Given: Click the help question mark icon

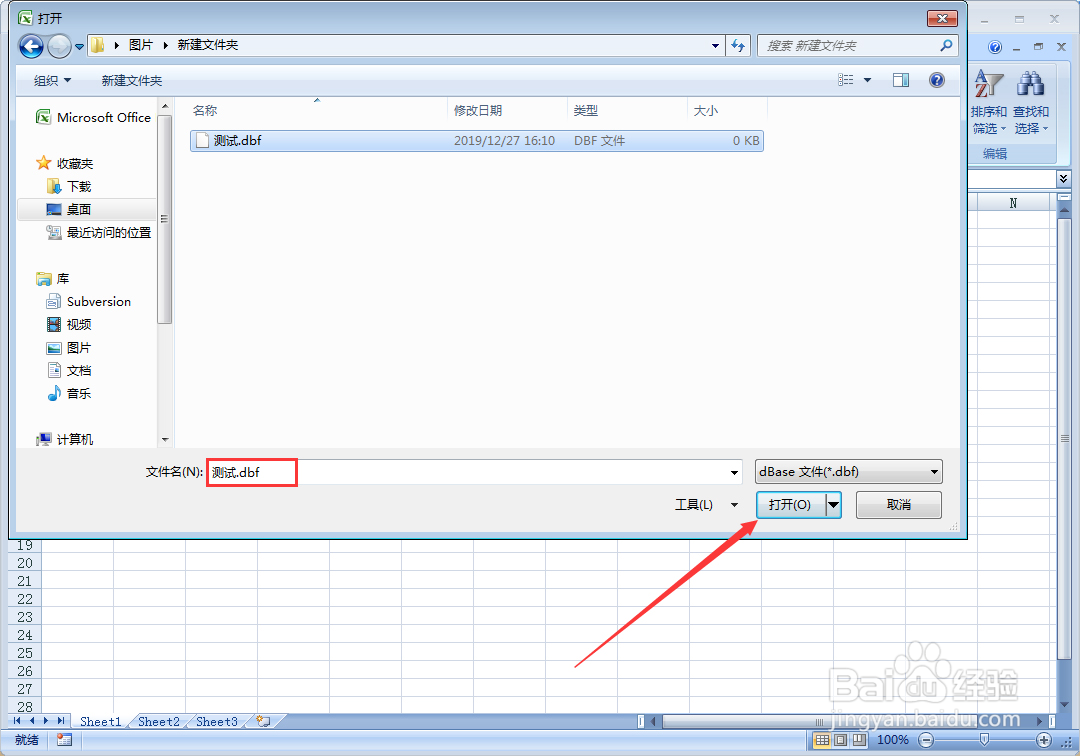Looking at the screenshot, I should tap(936, 79).
